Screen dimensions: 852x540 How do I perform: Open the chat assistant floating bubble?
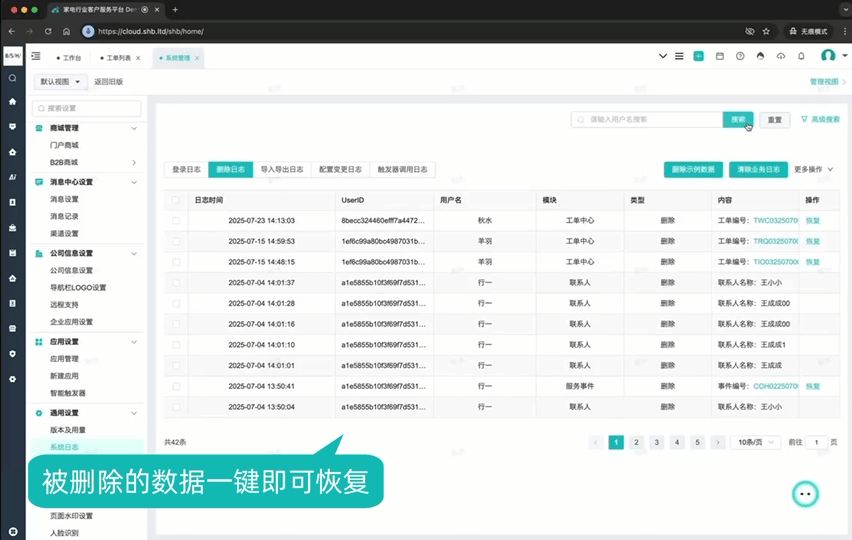(805, 494)
